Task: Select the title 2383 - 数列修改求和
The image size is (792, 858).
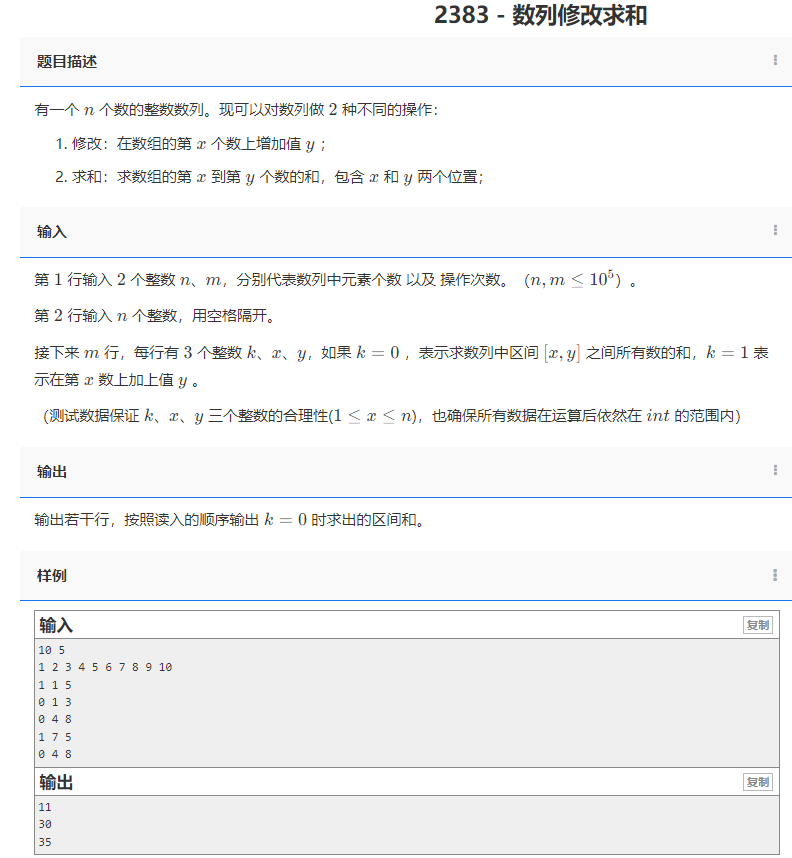Action: tap(541, 15)
